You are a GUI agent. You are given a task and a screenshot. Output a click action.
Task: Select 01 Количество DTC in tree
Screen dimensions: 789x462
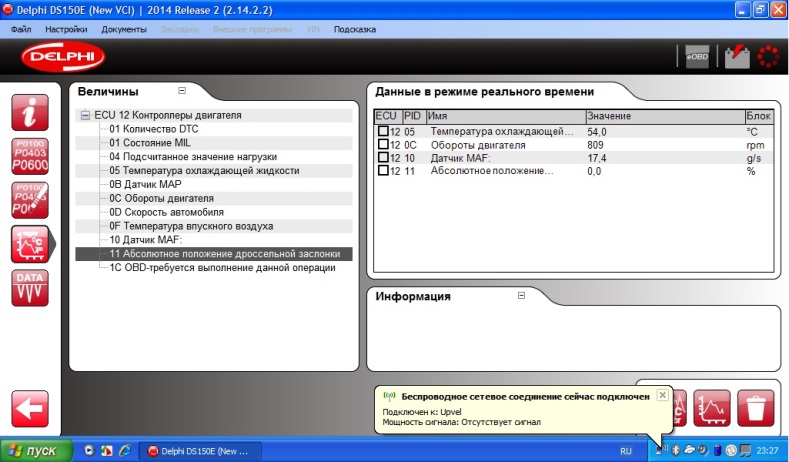point(154,129)
